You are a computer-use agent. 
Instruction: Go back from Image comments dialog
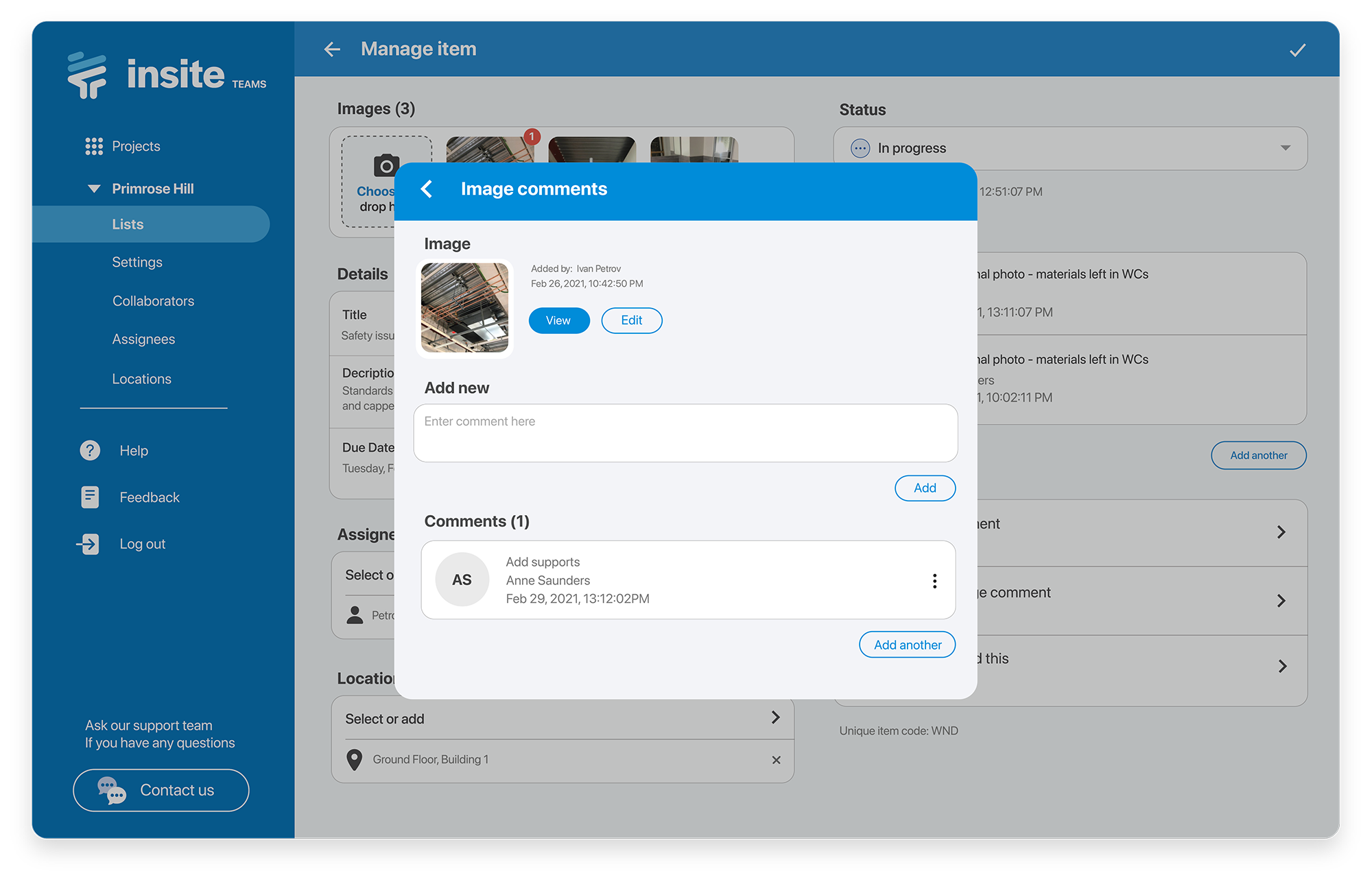[427, 189]
